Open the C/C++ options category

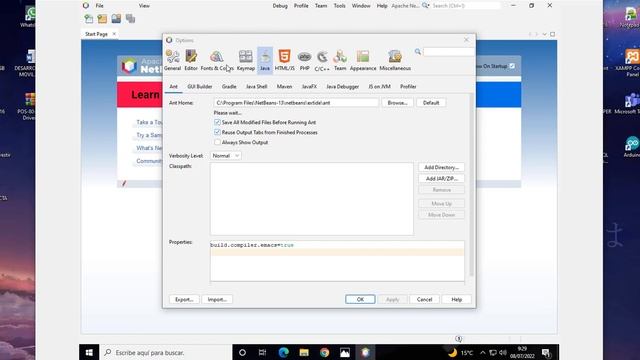tap(322, 60)
